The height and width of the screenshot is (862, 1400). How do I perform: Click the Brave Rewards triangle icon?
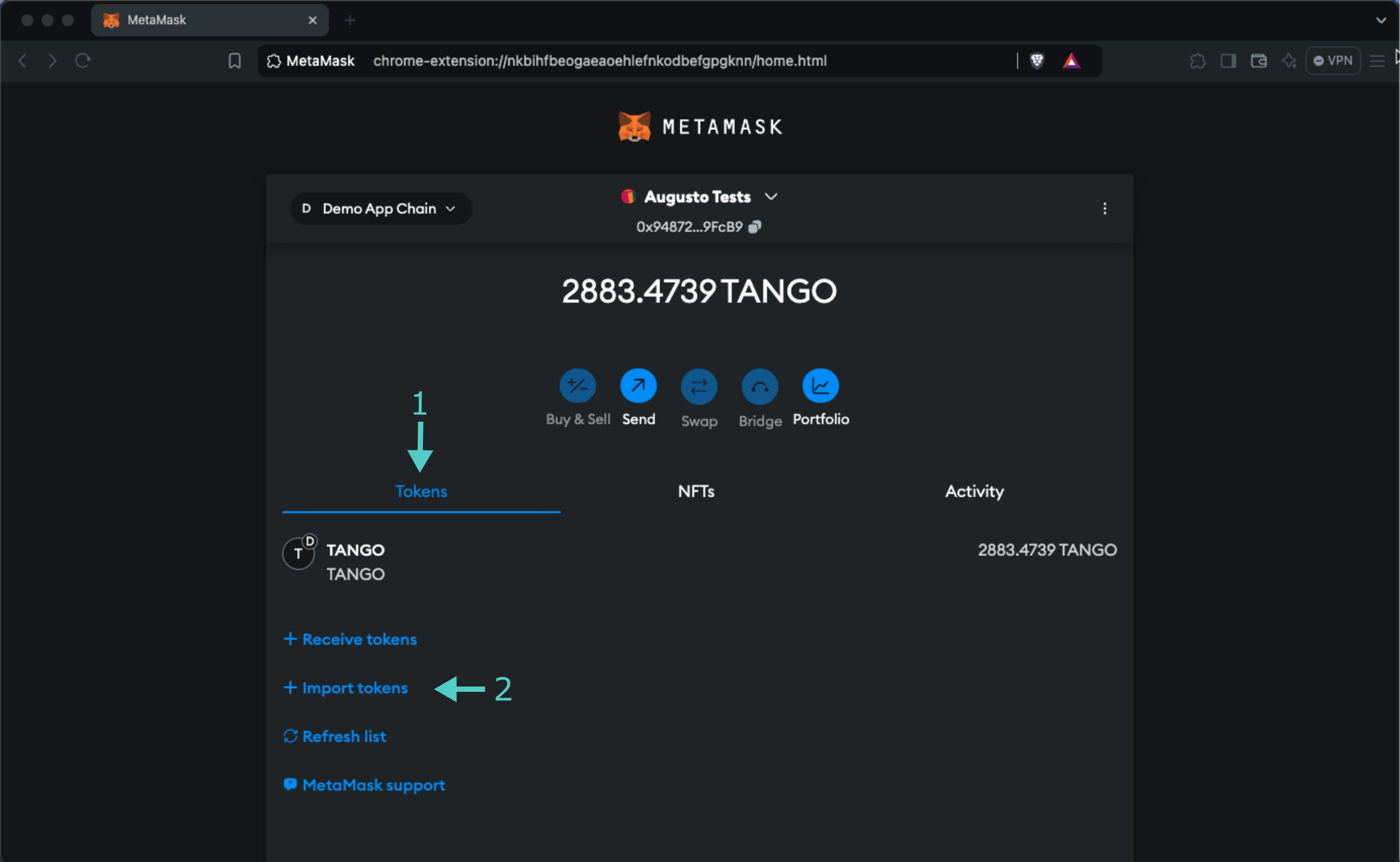(x=1071, y=60)
